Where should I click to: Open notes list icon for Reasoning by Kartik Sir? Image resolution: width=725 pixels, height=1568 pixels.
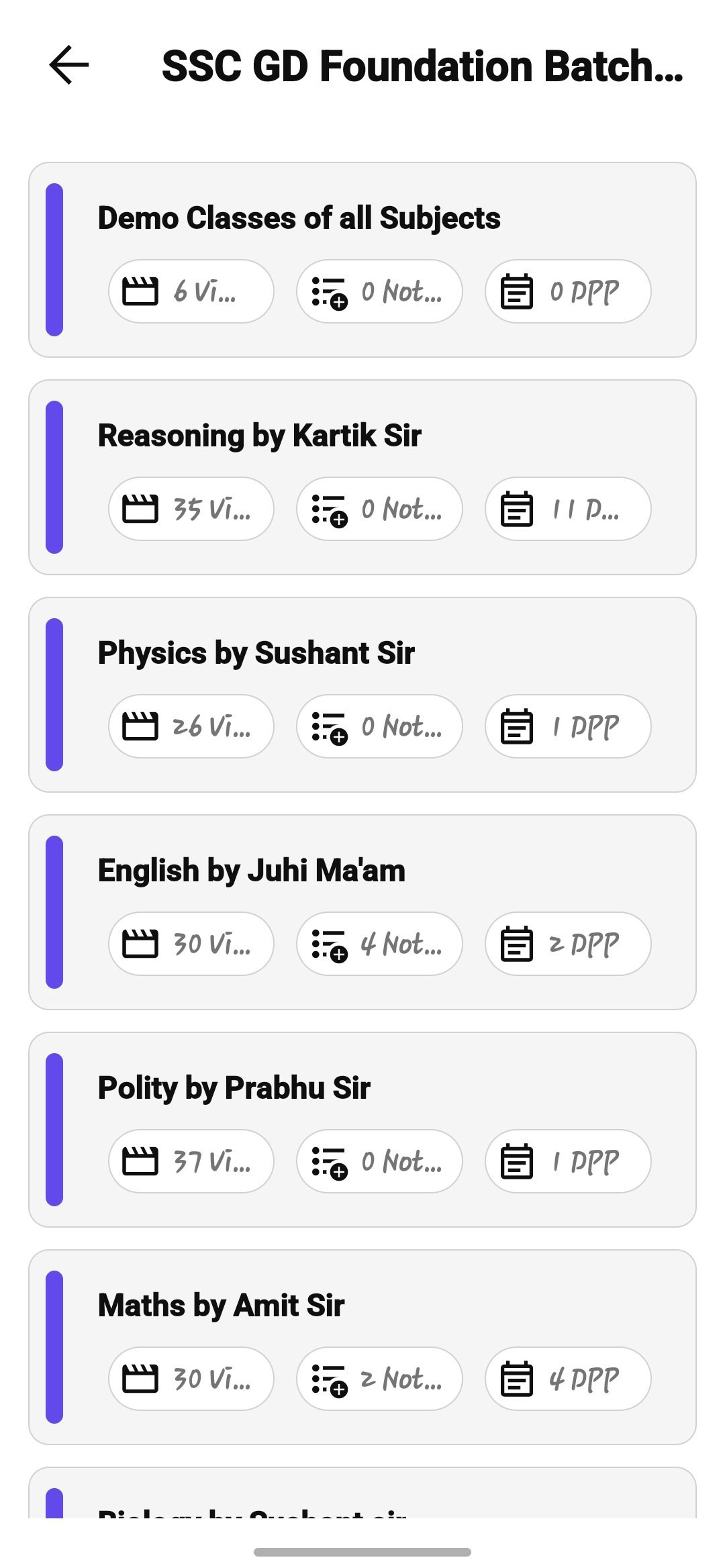[x=330, y=509]
